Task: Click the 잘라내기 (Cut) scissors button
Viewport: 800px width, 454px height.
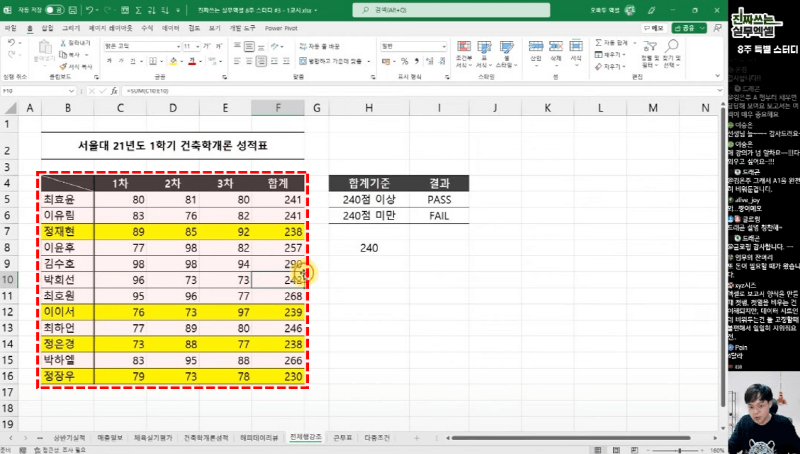Action: click(75, 43)
